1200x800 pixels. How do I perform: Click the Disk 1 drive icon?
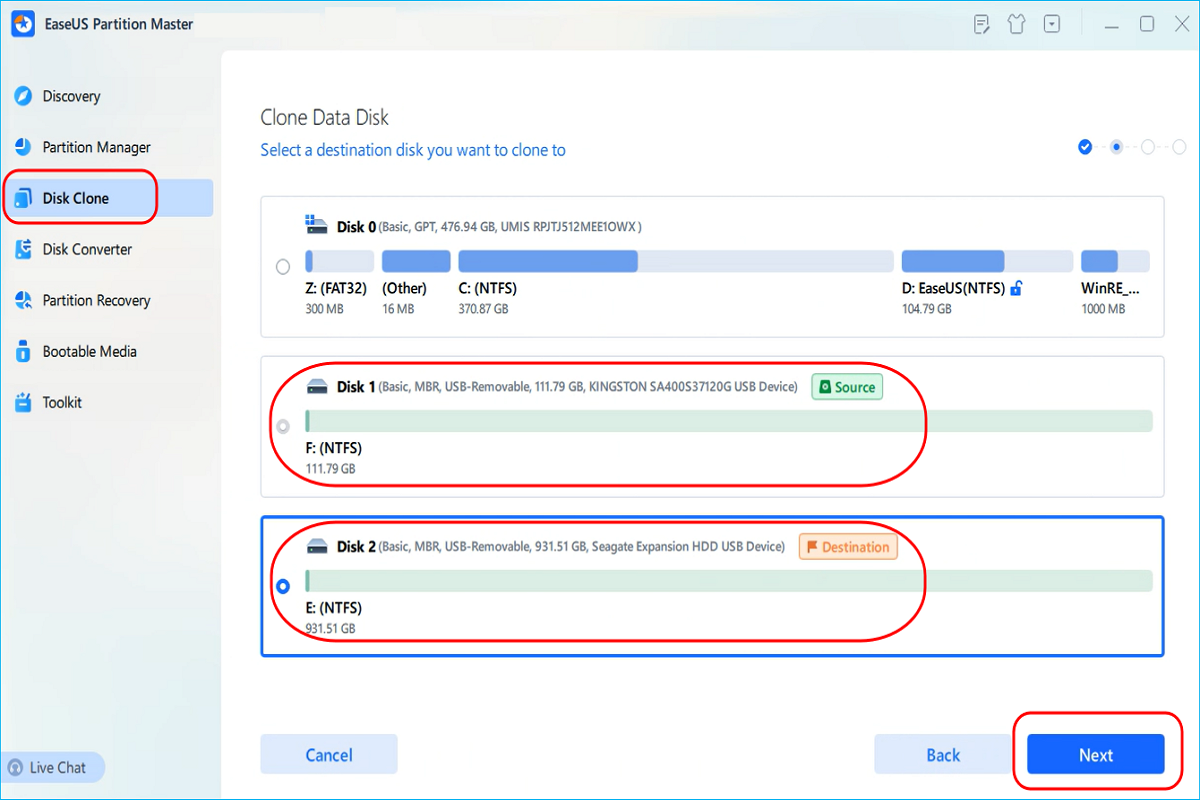(317, 386)
